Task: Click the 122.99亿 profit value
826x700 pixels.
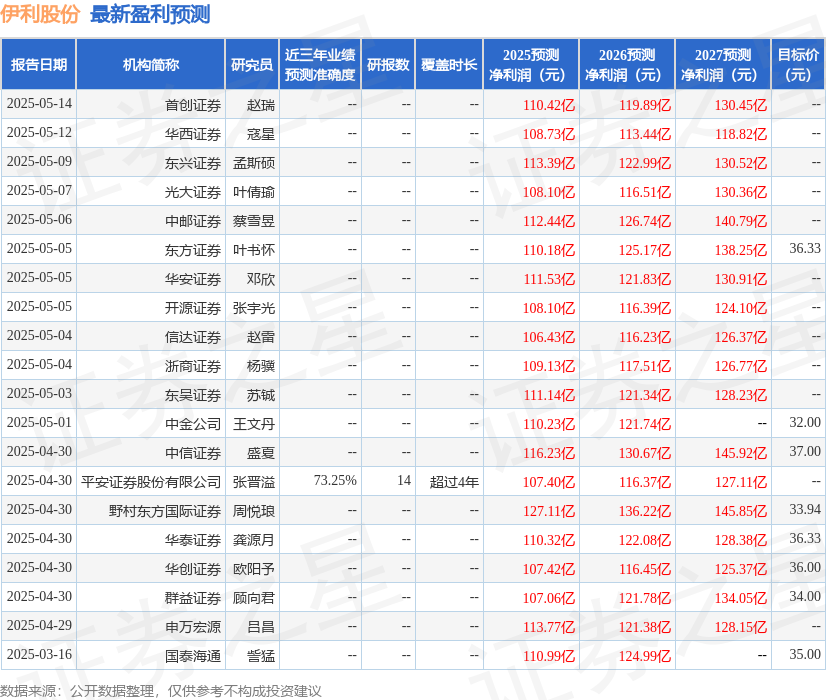Action: click(x=644, y=163)
